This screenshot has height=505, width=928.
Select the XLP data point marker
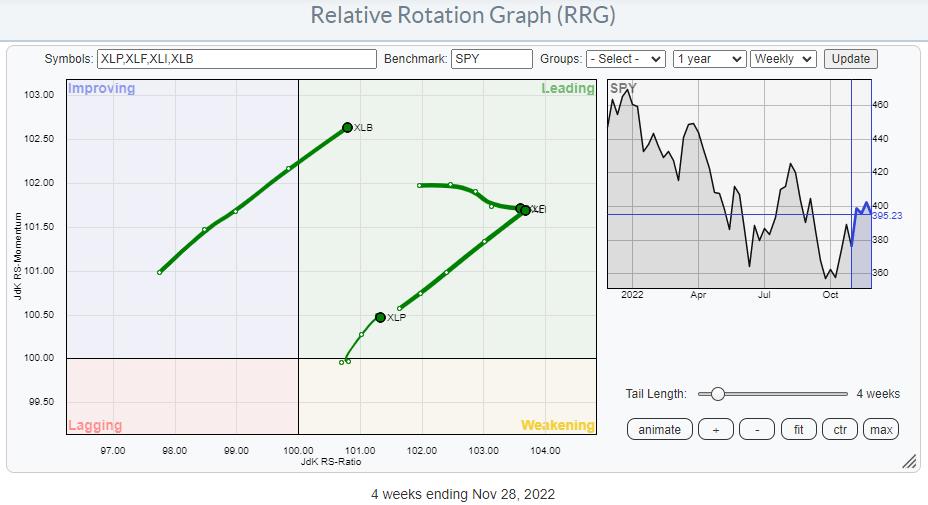pos(380,317)
